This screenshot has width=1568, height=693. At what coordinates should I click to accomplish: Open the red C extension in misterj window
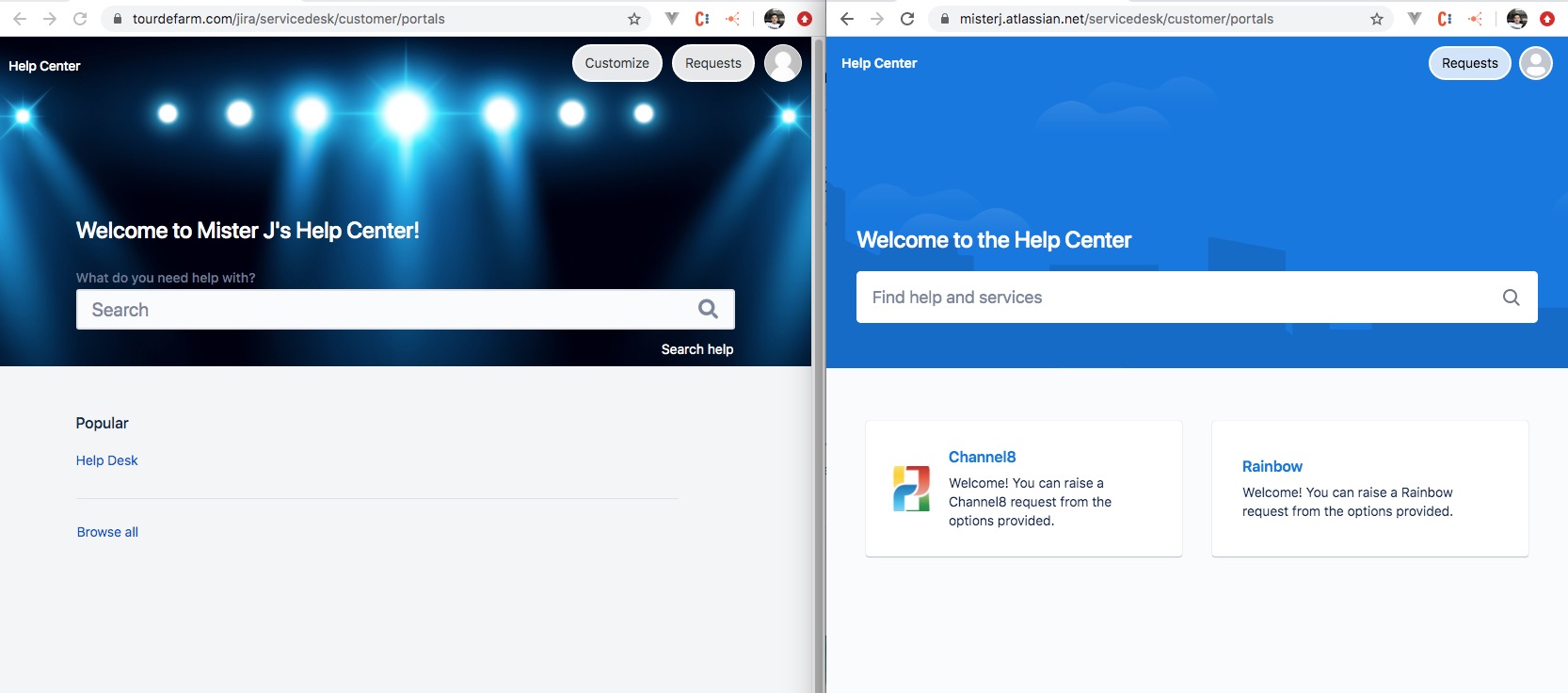click(1445, 19)
